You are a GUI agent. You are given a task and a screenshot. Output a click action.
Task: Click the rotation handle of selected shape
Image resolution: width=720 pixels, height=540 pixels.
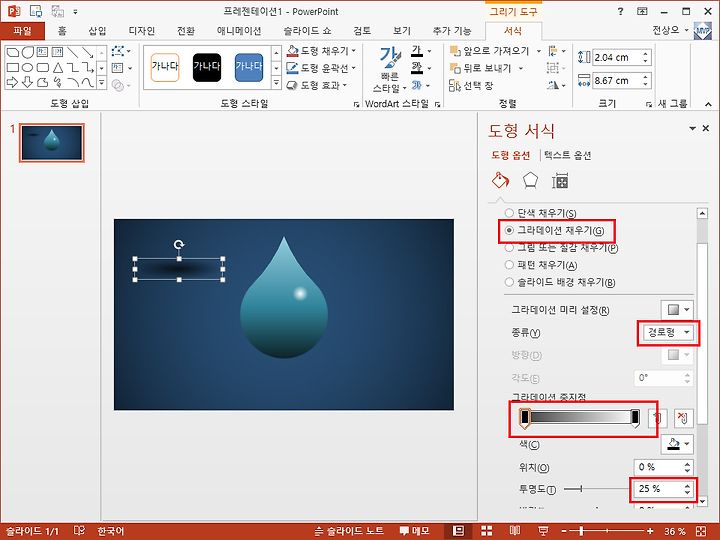[x=179, y=244]
